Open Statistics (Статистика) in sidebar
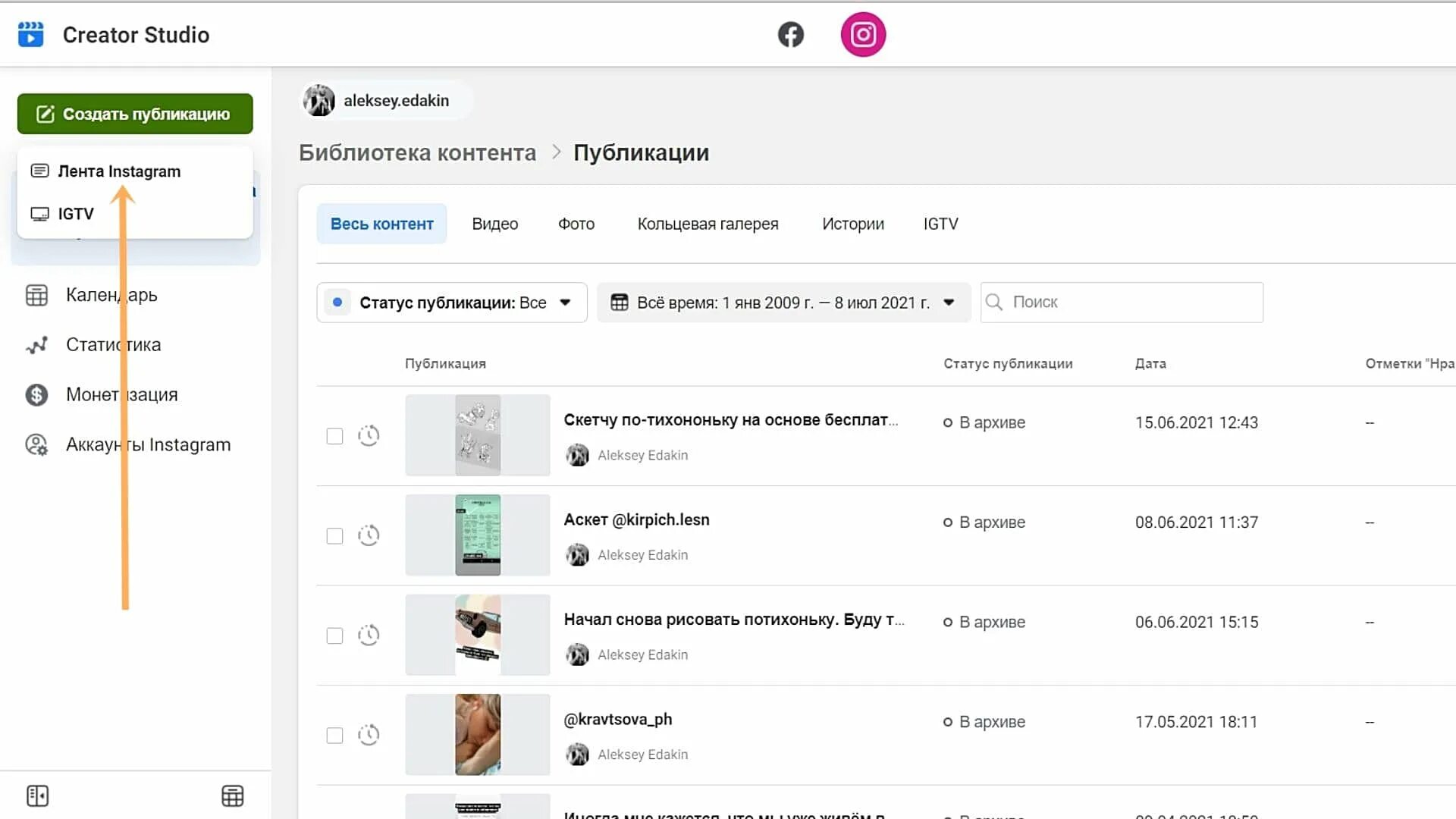Image resolution: width=1456 pixels, height=819 pixels. [x=112, y=345]
